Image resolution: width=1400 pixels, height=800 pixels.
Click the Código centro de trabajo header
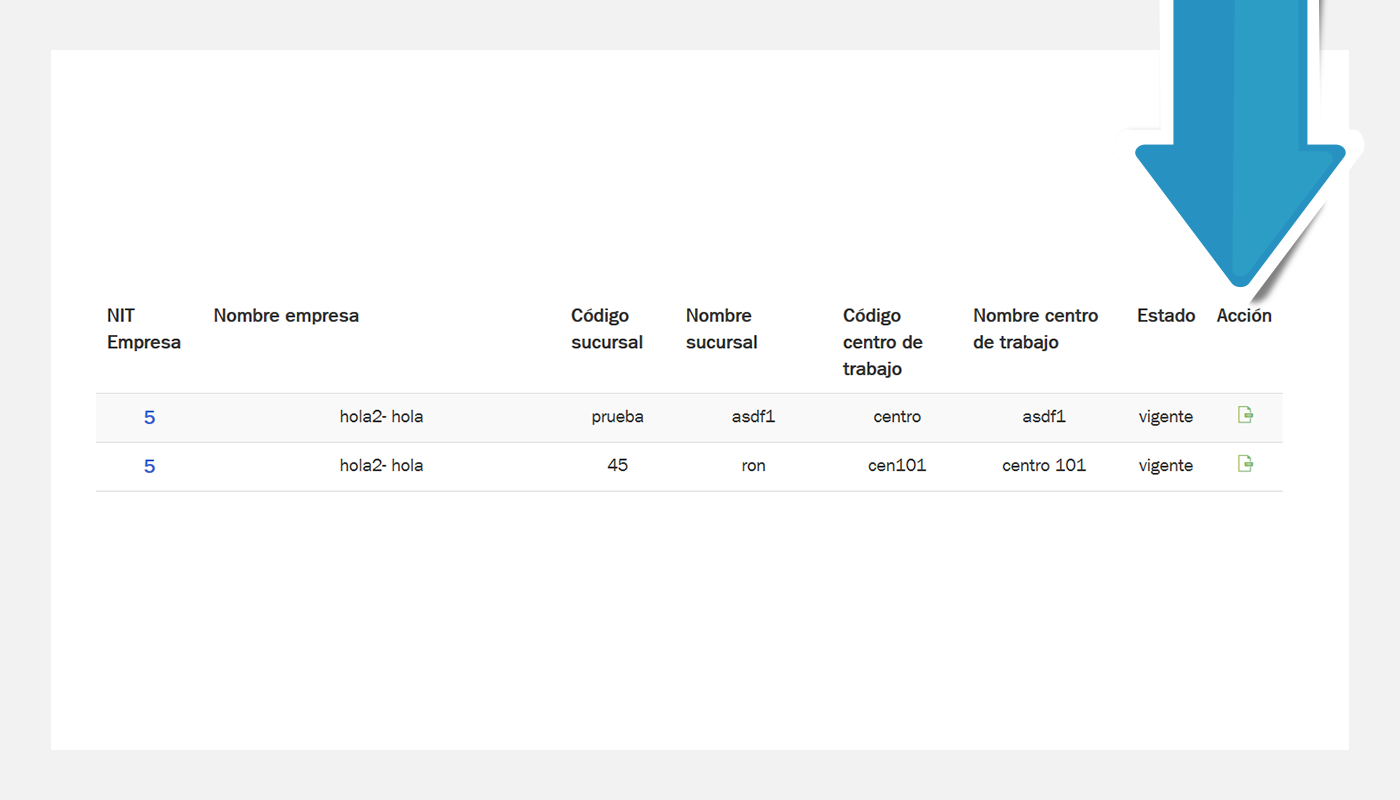click(883, 342)
